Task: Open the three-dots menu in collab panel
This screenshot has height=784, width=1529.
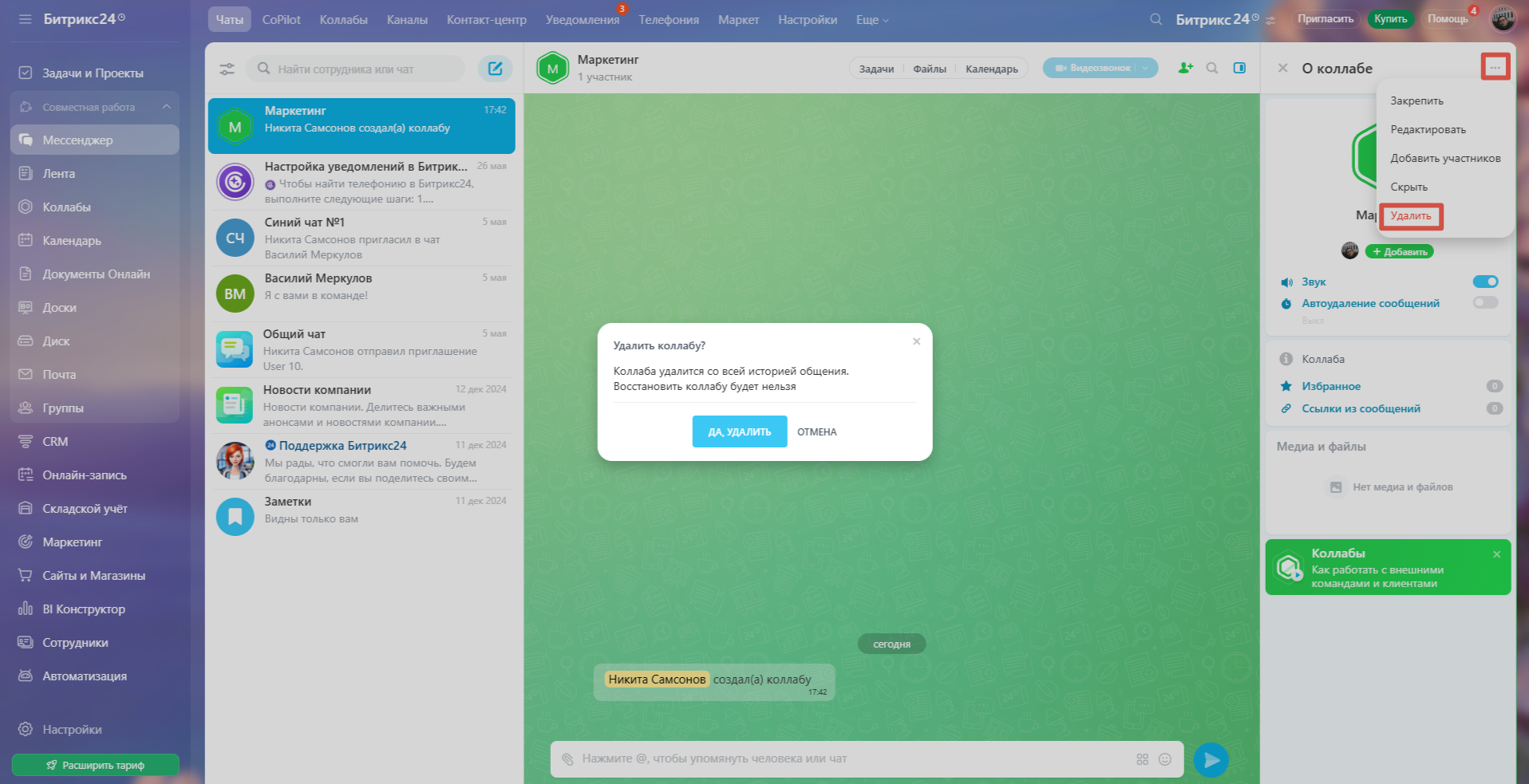Action: (1495, 68)
